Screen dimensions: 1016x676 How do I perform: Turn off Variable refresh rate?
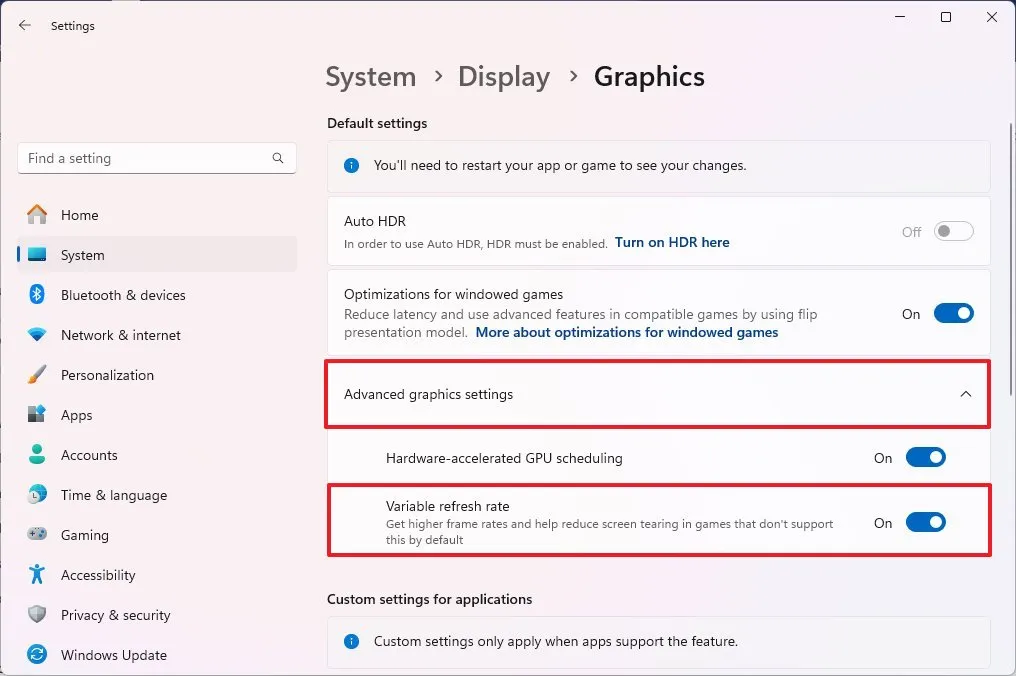(925, 521)
